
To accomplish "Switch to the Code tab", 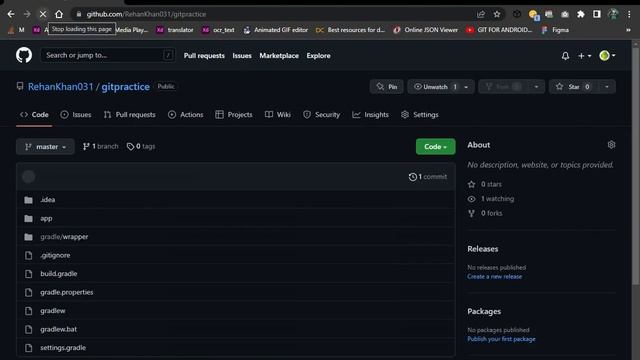I will tap(34, 115).
